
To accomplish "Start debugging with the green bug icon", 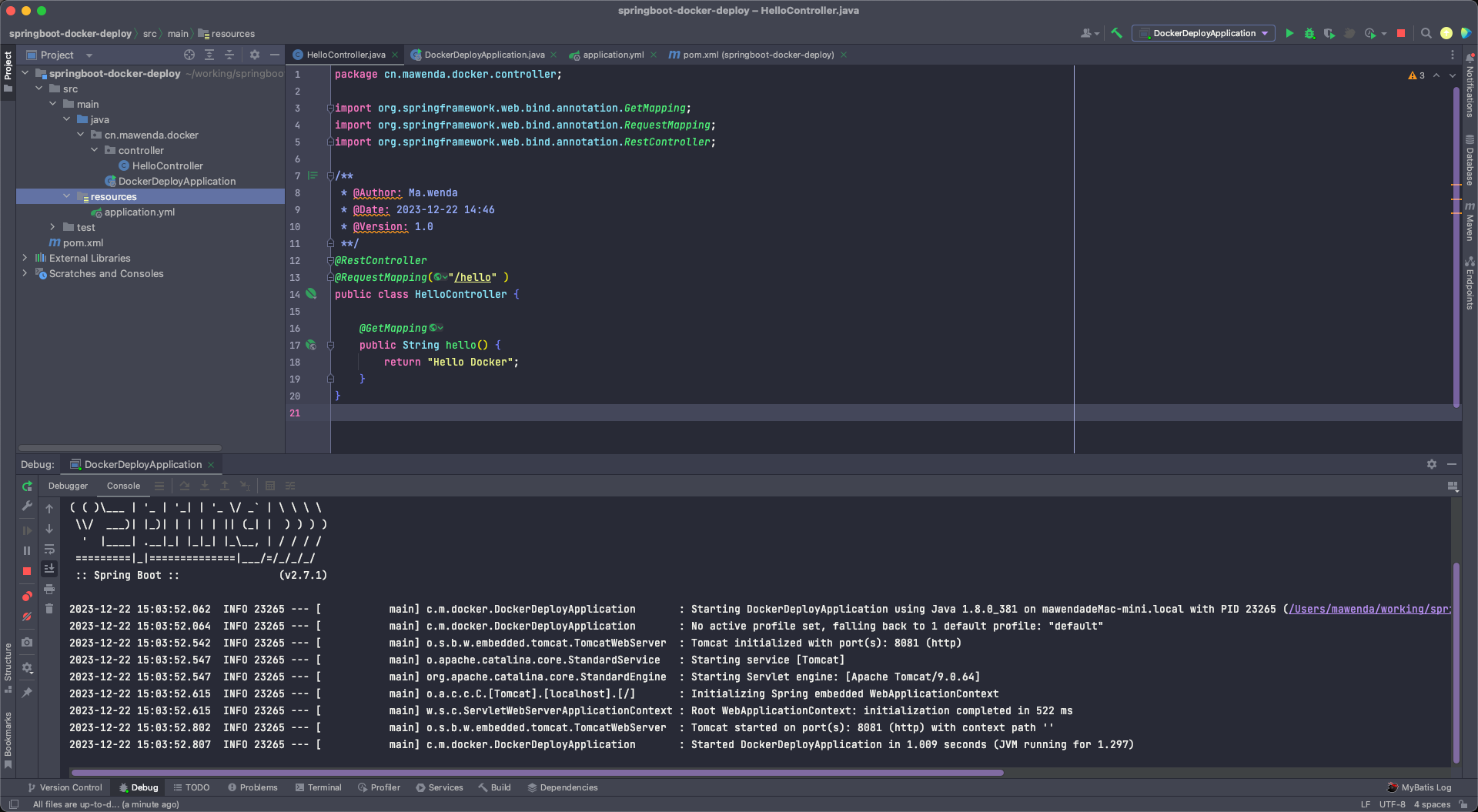I will click(x=1309, y=33).
